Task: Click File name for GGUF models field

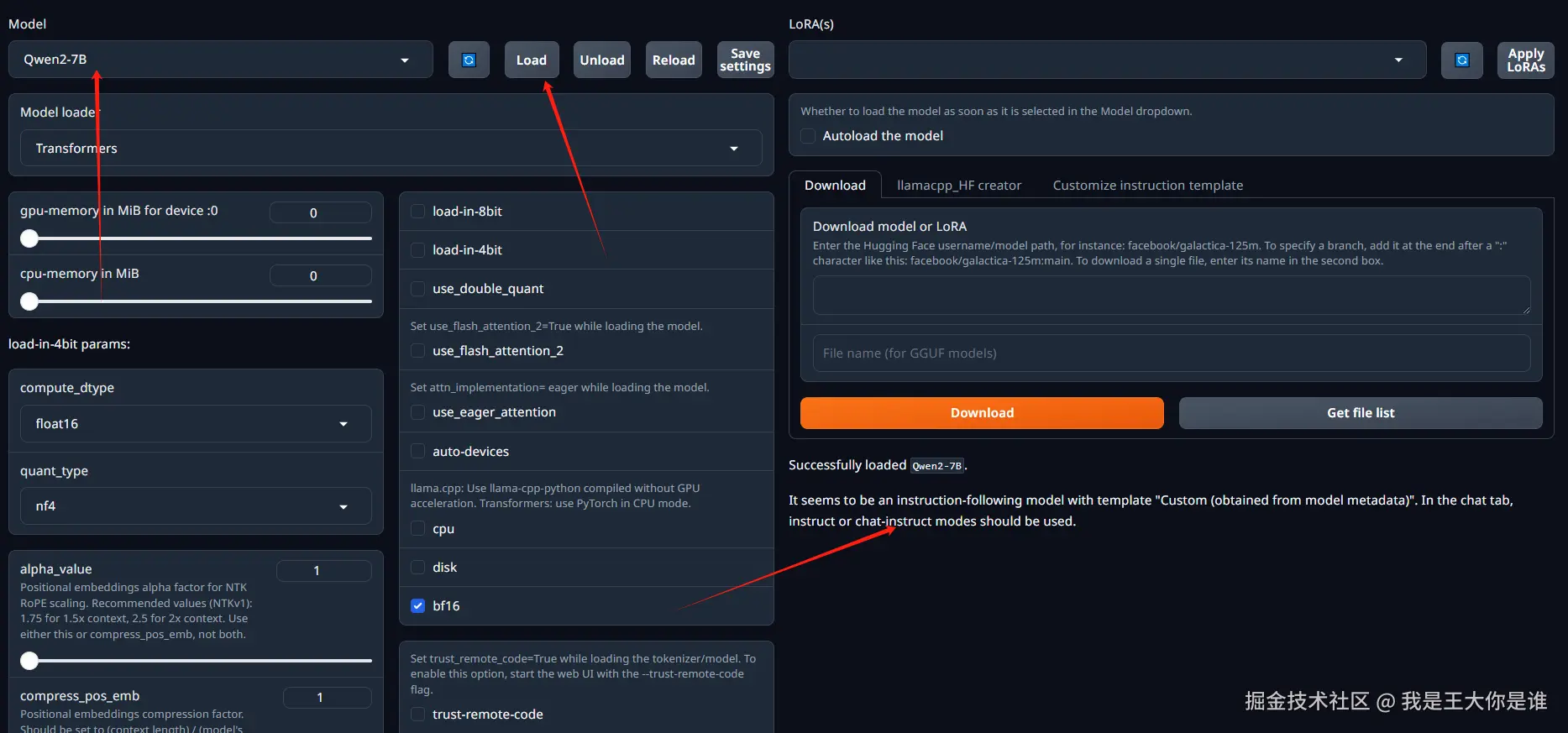Action: click(x=1172, y=353)
